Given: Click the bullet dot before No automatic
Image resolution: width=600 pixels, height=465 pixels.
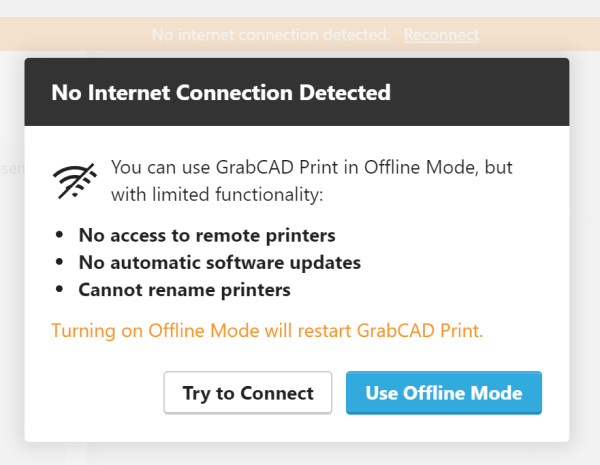Looking at the screenshot, I should click(59, 262).
